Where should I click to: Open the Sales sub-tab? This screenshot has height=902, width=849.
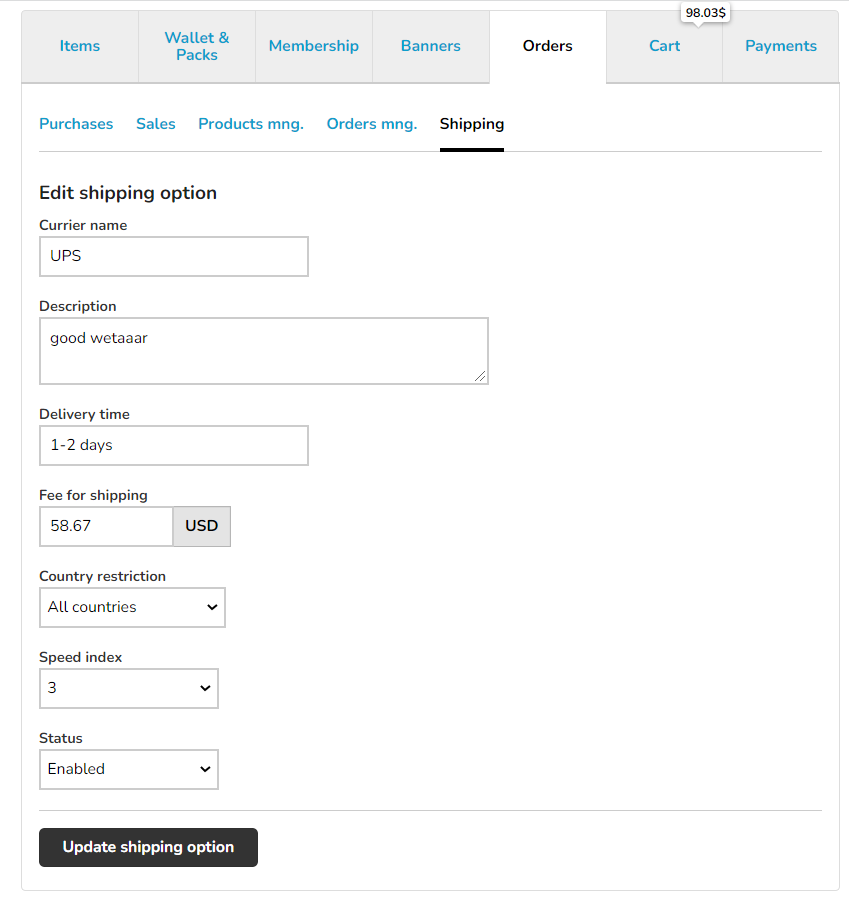(x=155, y=124)
